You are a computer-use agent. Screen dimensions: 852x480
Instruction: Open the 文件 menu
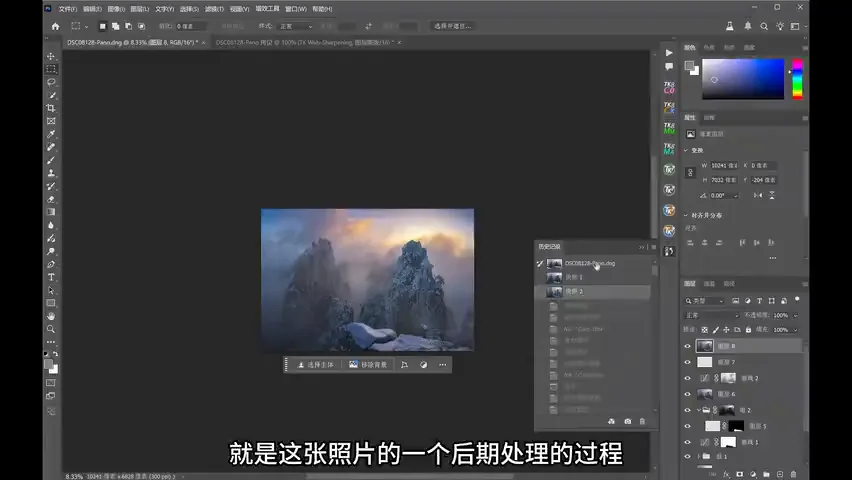click(68, 9)
